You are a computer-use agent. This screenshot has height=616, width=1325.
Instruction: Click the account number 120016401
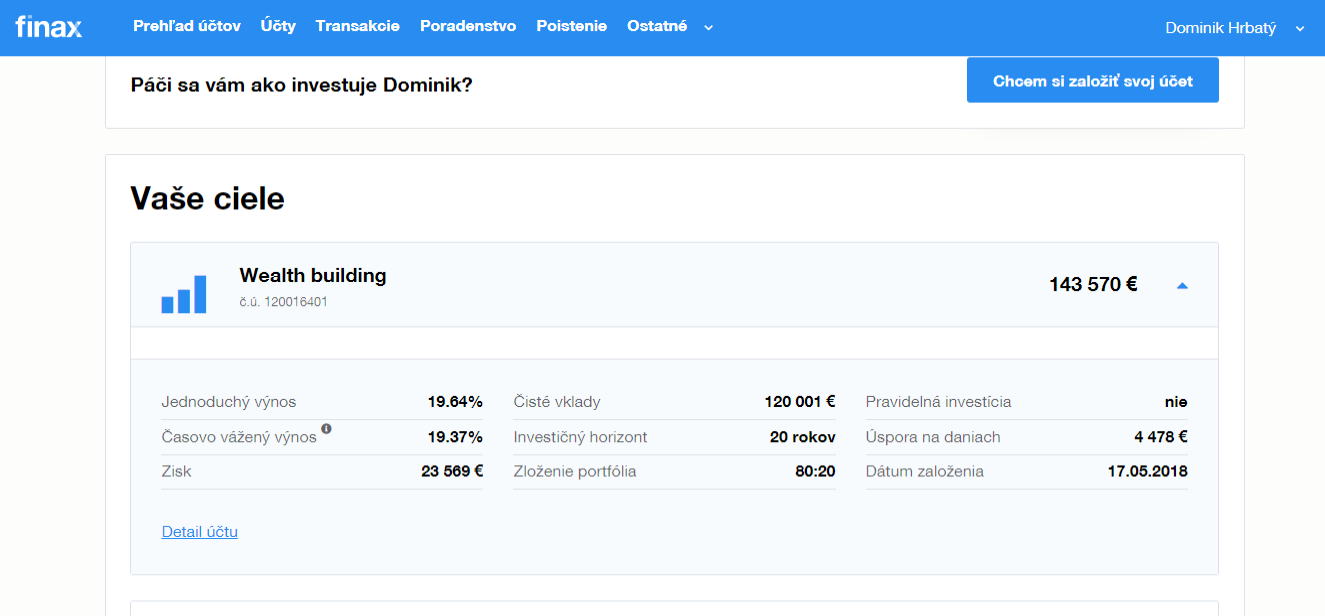(284, 301)
